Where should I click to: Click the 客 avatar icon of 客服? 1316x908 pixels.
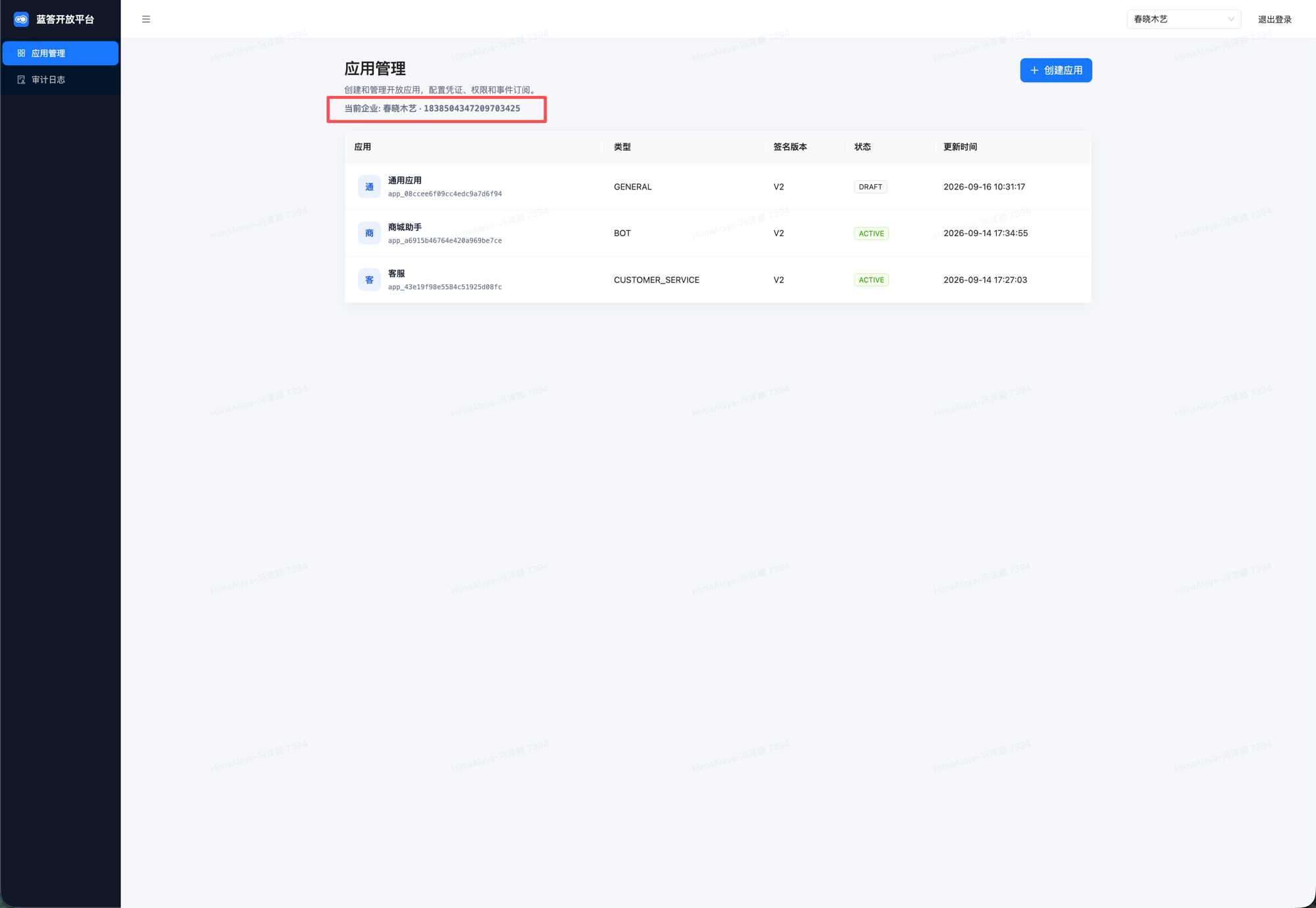tap(369, 280)
